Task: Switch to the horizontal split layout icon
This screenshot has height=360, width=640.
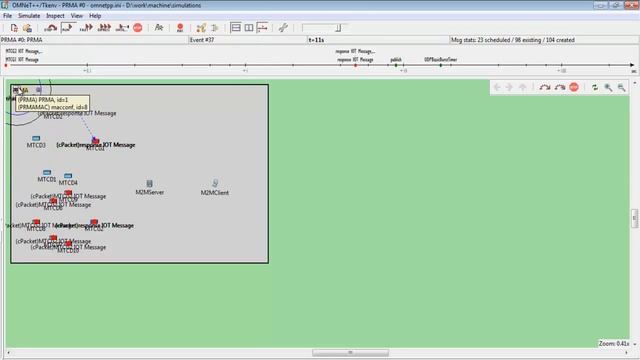Action: (236, 28)
